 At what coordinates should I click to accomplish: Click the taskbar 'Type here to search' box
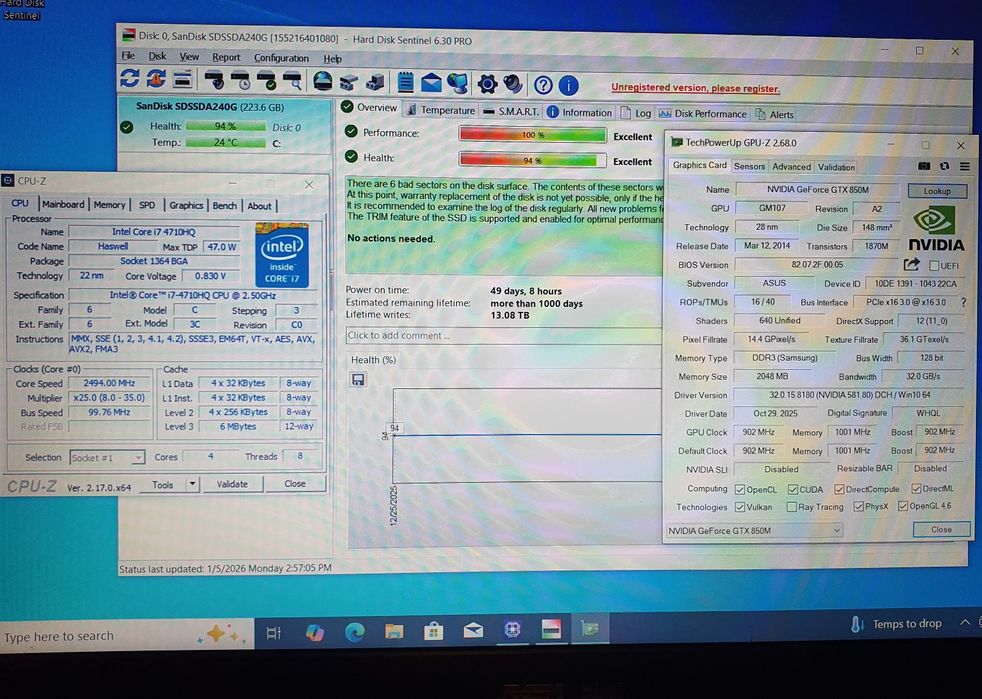[127, 635]
